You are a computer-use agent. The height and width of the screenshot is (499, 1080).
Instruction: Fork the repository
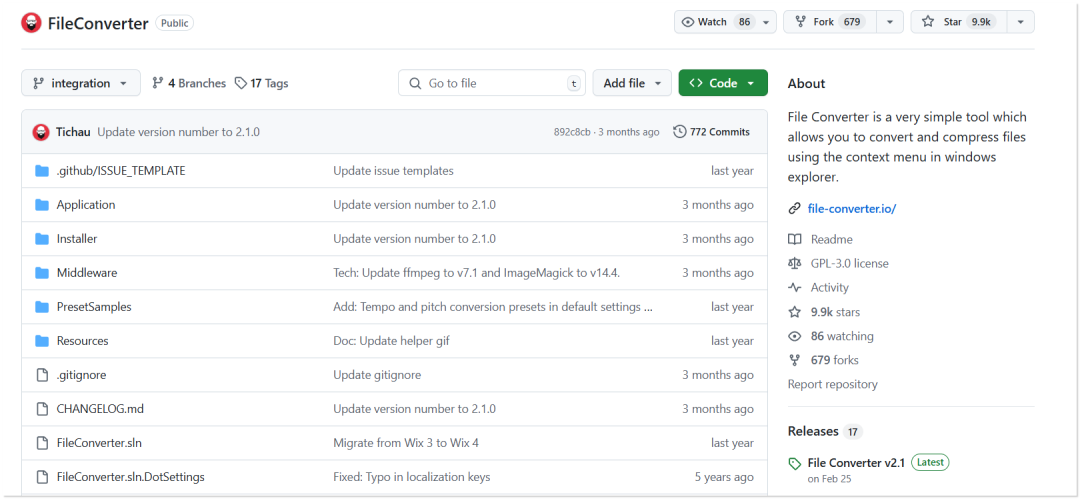pos(816,22)
